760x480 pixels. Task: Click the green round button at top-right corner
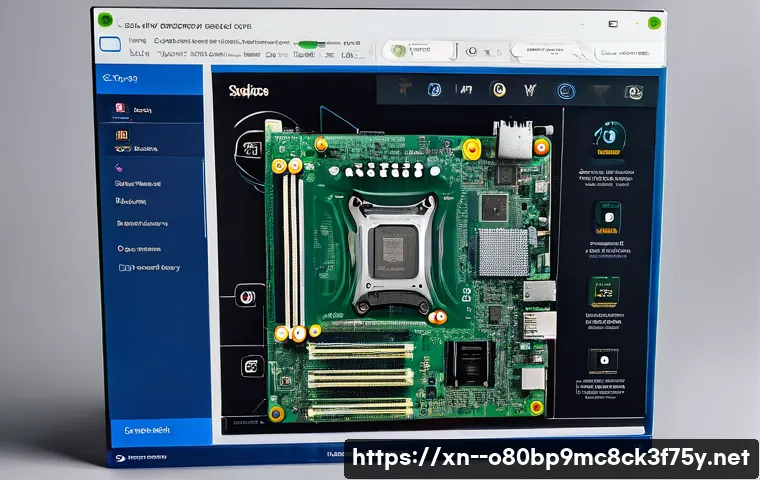(x=655, y=21)
